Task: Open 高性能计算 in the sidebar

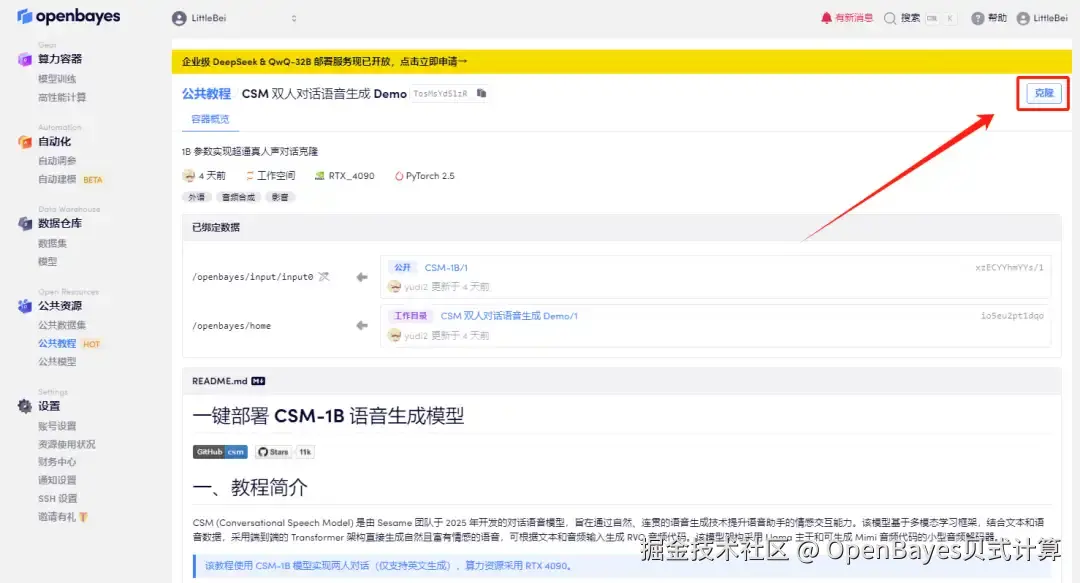Action: click(x=62, y=97)
